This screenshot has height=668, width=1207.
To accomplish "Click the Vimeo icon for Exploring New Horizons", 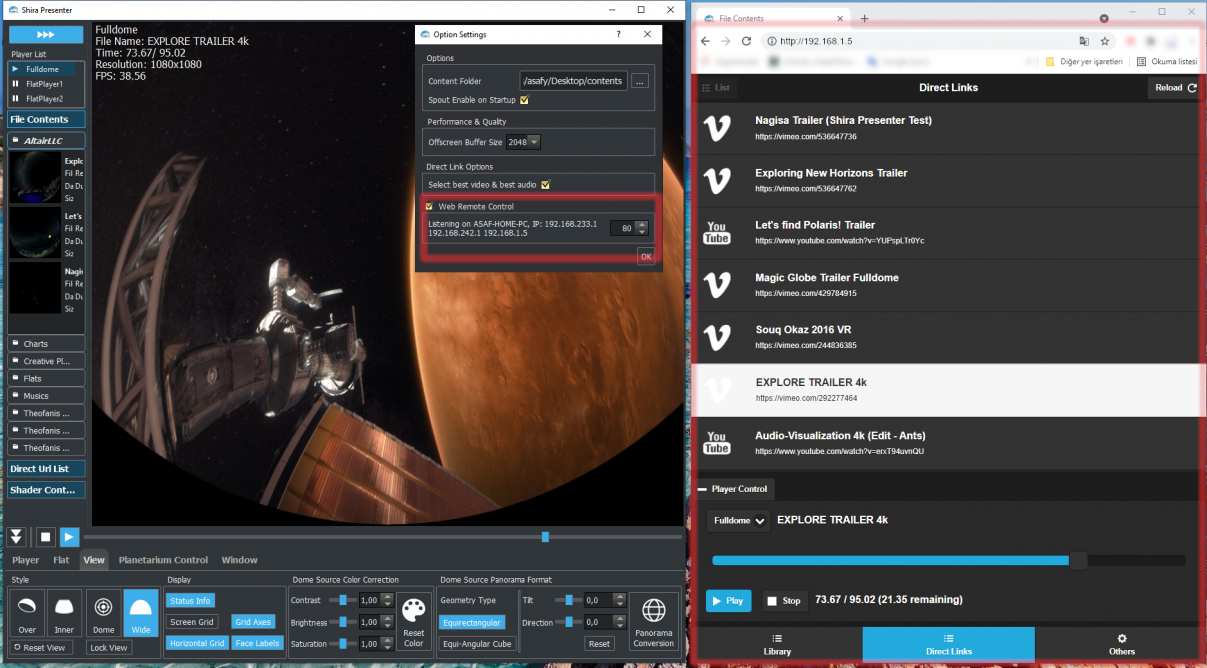I will tap(716, 180).
